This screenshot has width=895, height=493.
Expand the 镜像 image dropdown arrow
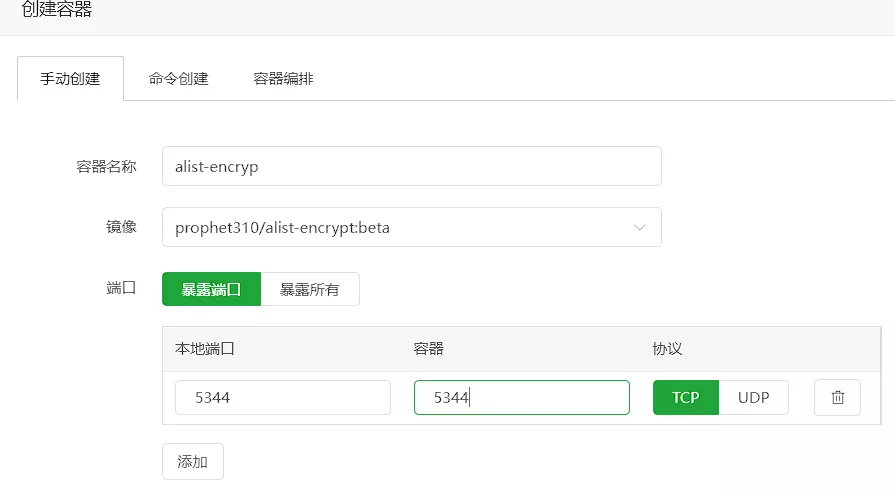639,228
